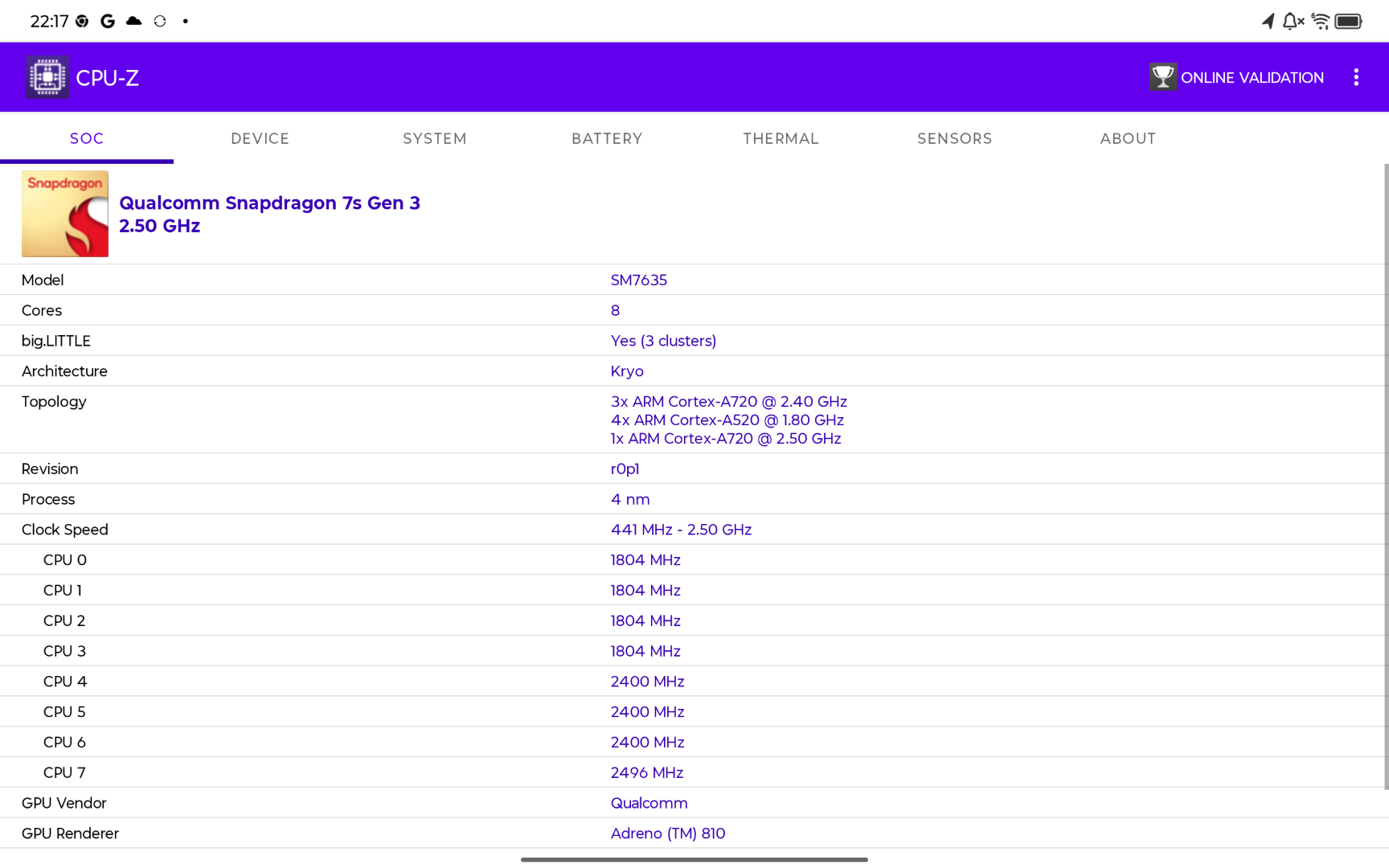Tap the 'Adreno (TM) 810' renderer value

(x=668, y=833)
